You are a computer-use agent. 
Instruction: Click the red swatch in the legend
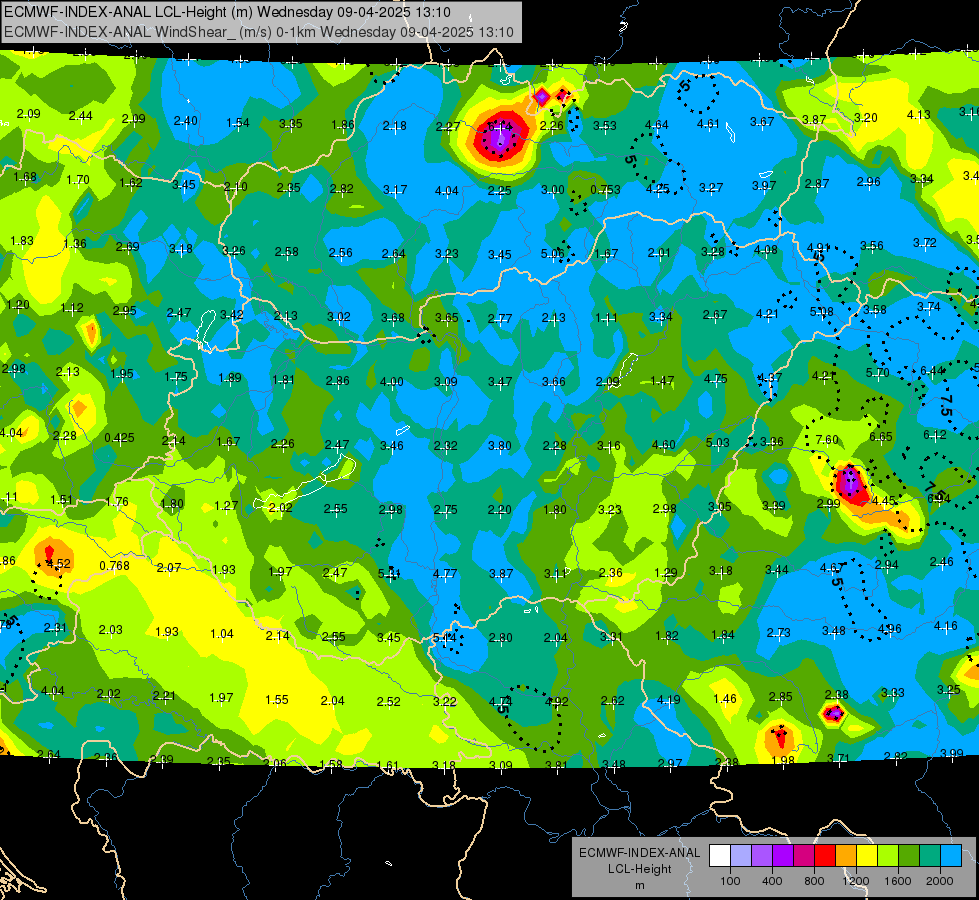point(825,856)
